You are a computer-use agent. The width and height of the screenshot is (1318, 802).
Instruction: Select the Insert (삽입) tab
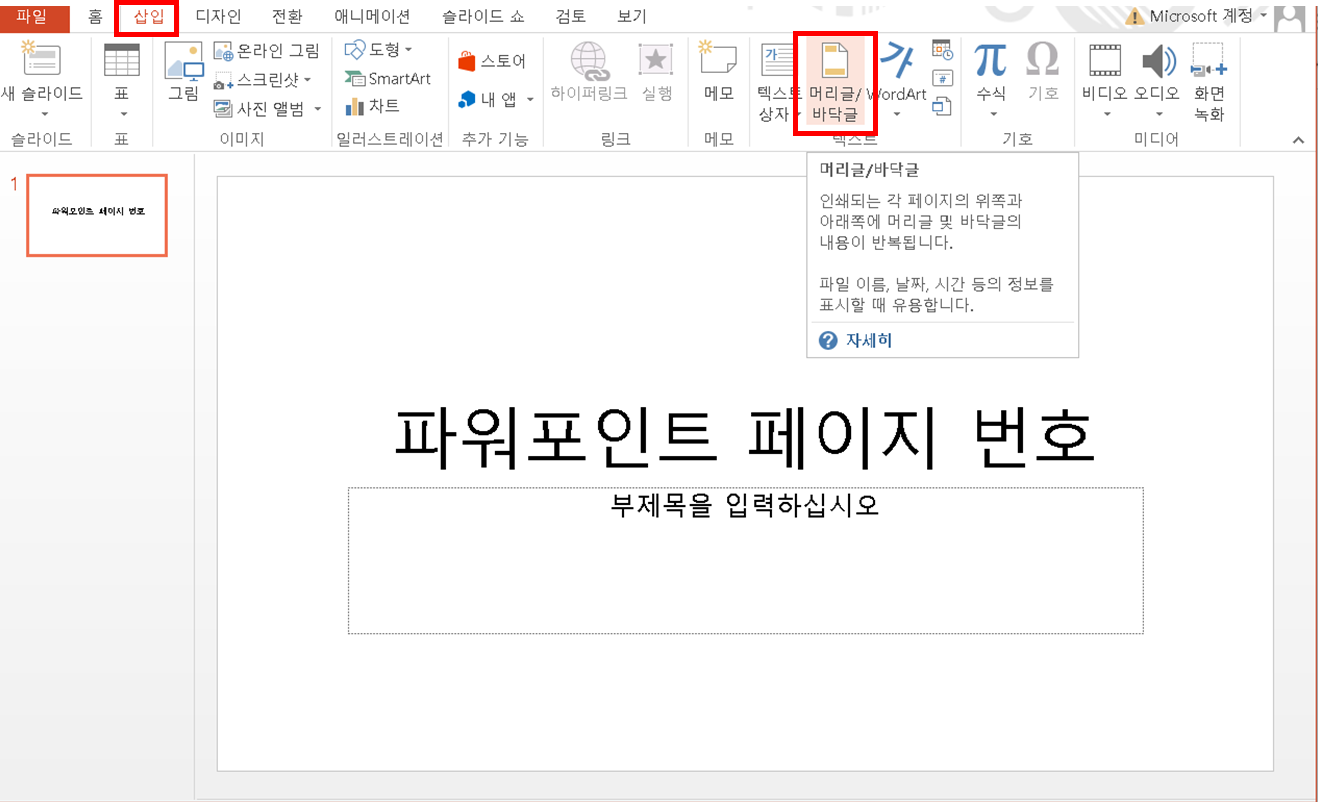click(147, 17)
